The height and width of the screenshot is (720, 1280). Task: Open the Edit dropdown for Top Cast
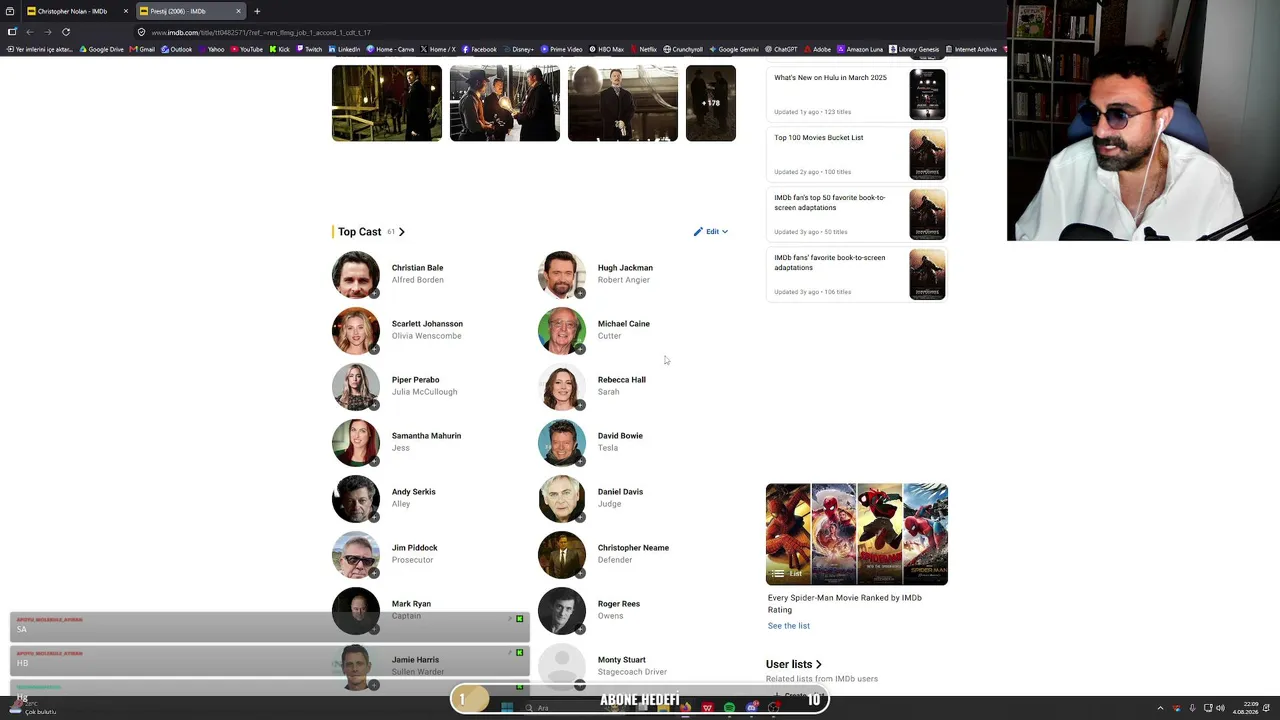[711, 232]
